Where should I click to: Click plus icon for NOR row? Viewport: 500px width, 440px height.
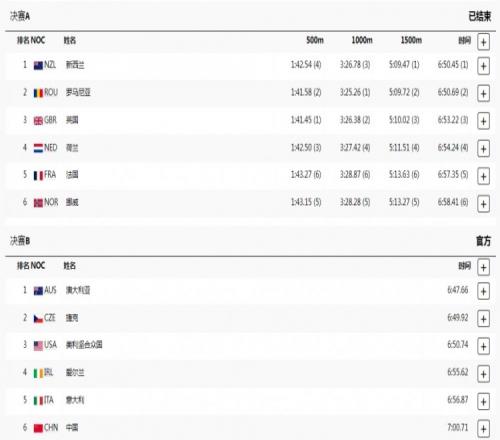(x=483, y=204)
